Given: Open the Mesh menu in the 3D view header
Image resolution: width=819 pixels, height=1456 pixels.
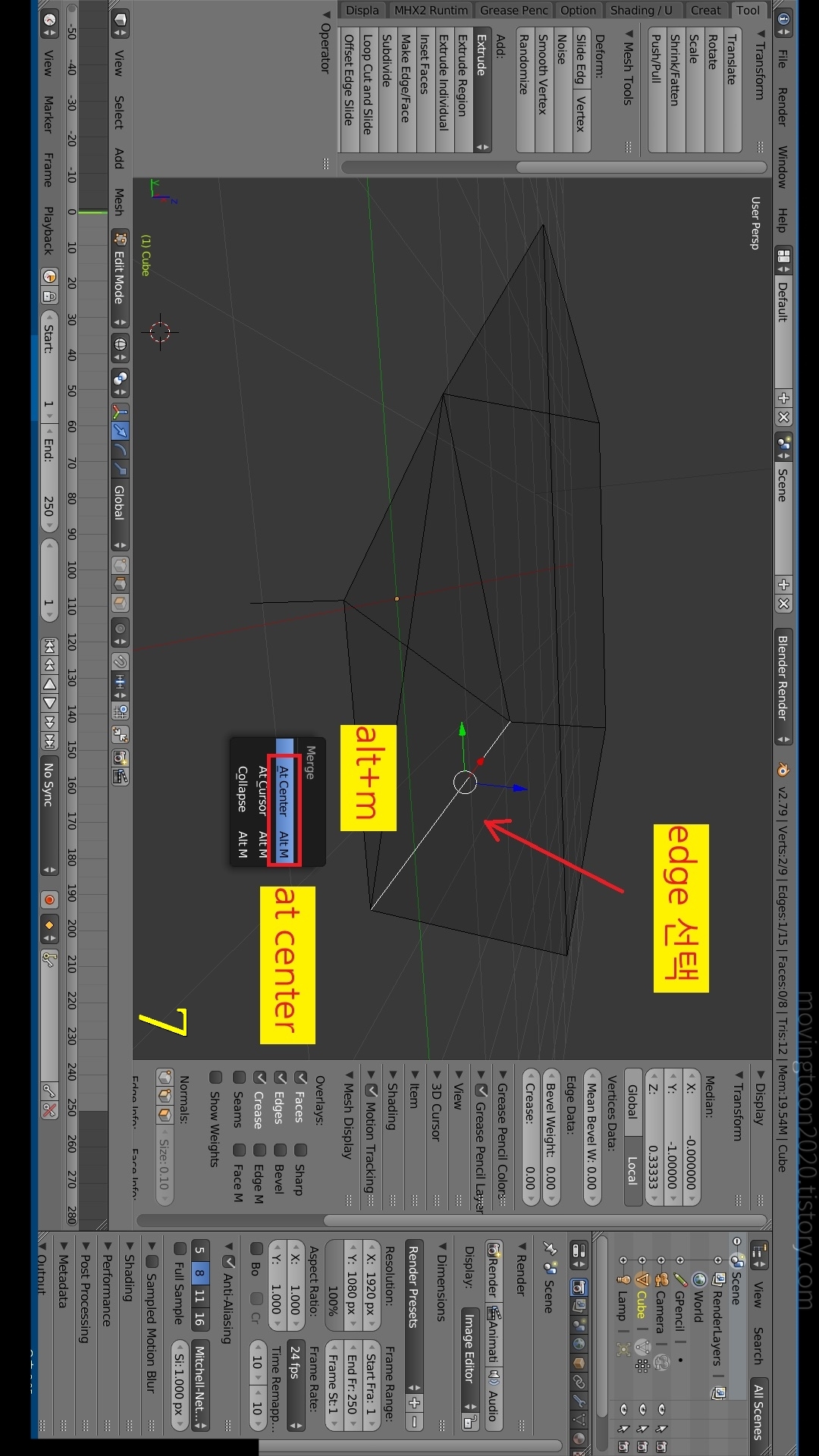Looking at the screenshot, I should [119, 202].
